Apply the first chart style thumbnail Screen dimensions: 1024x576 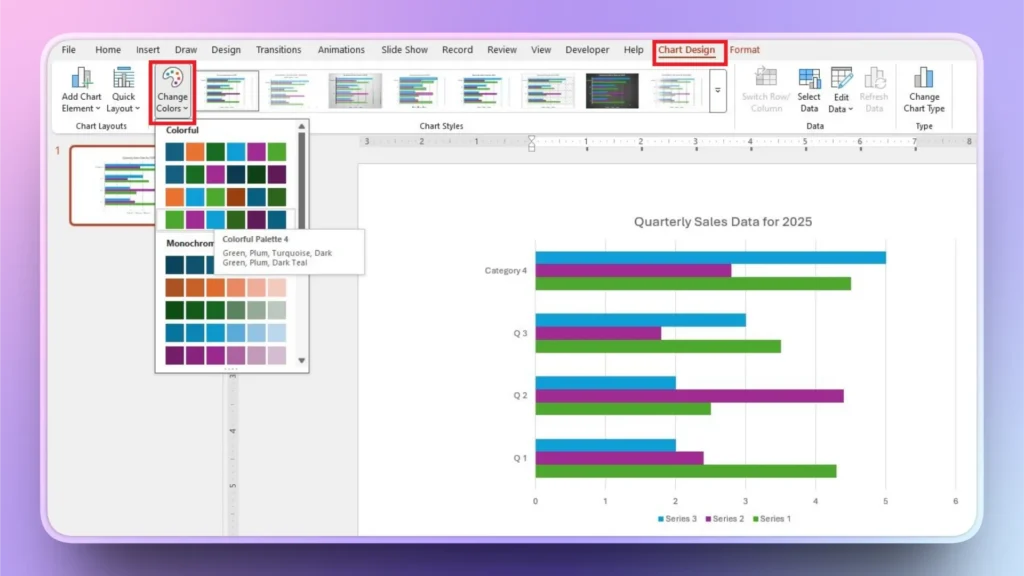tap(229, 88)
